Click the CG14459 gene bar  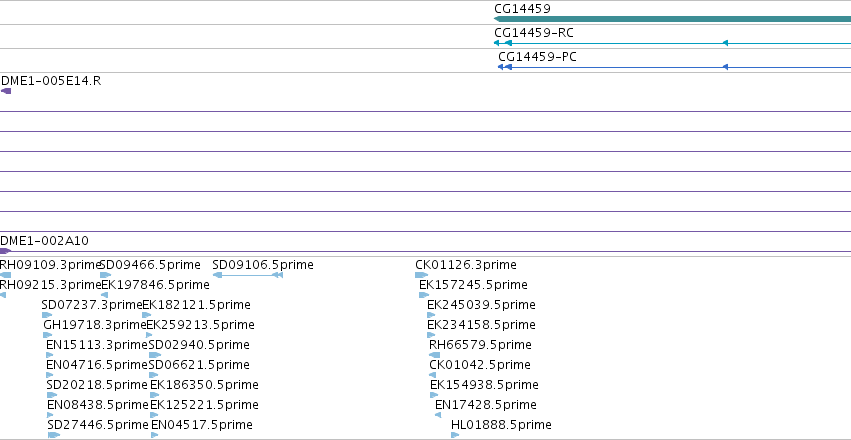click(x=672, y=20)
